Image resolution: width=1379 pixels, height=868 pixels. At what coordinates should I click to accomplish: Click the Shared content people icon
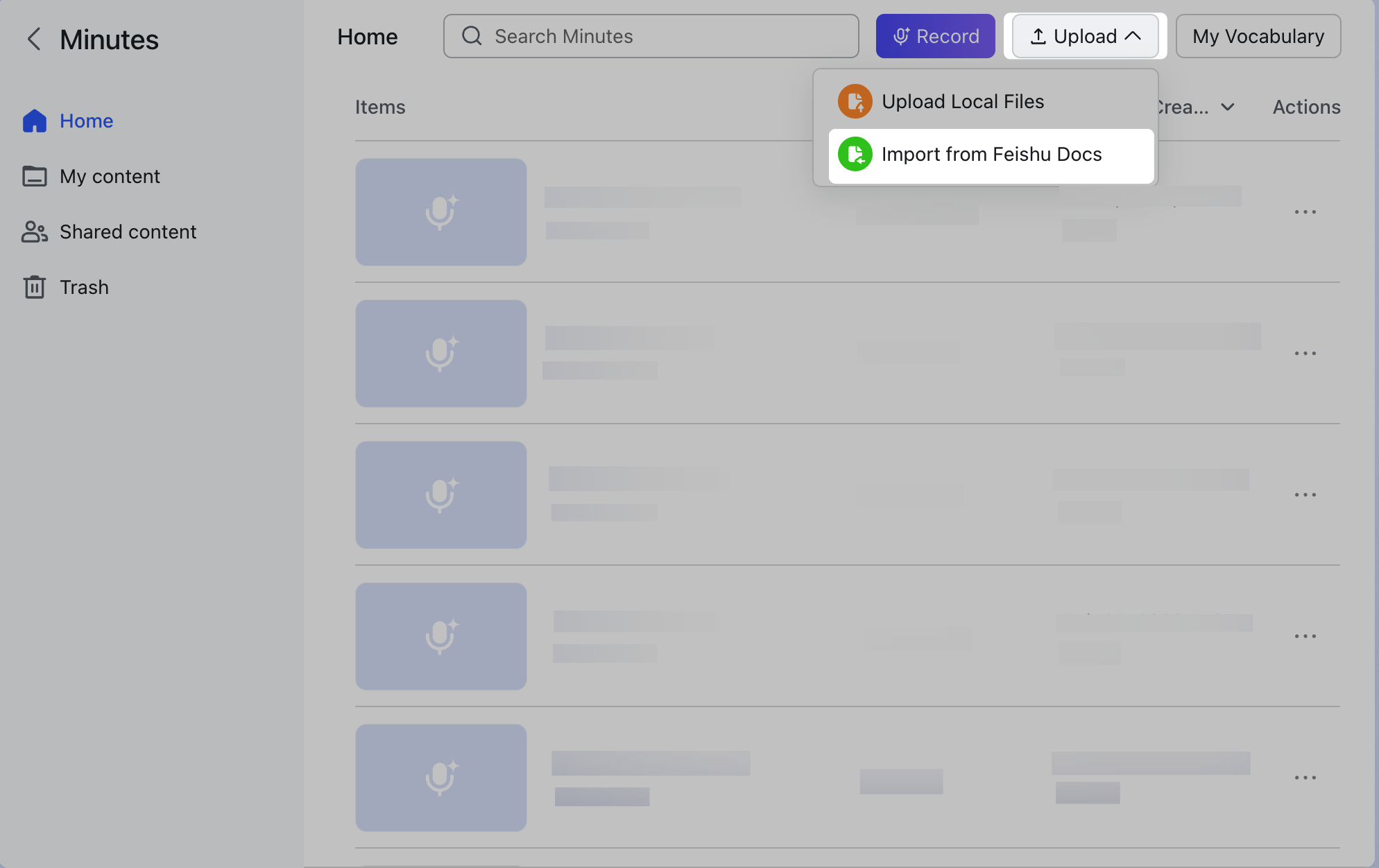point(35,232)
